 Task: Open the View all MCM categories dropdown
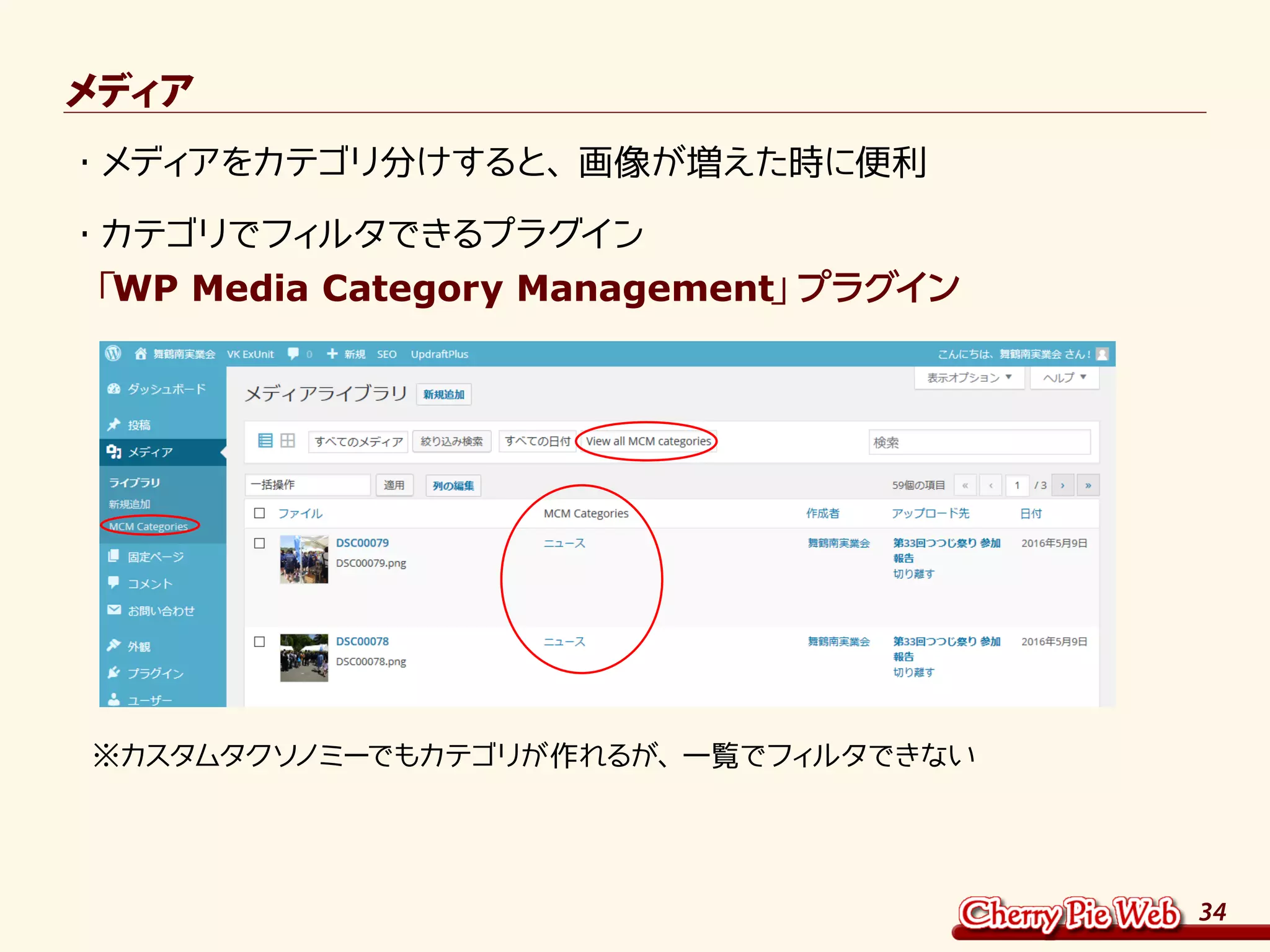pyautogui.click(x=648, y=441)
